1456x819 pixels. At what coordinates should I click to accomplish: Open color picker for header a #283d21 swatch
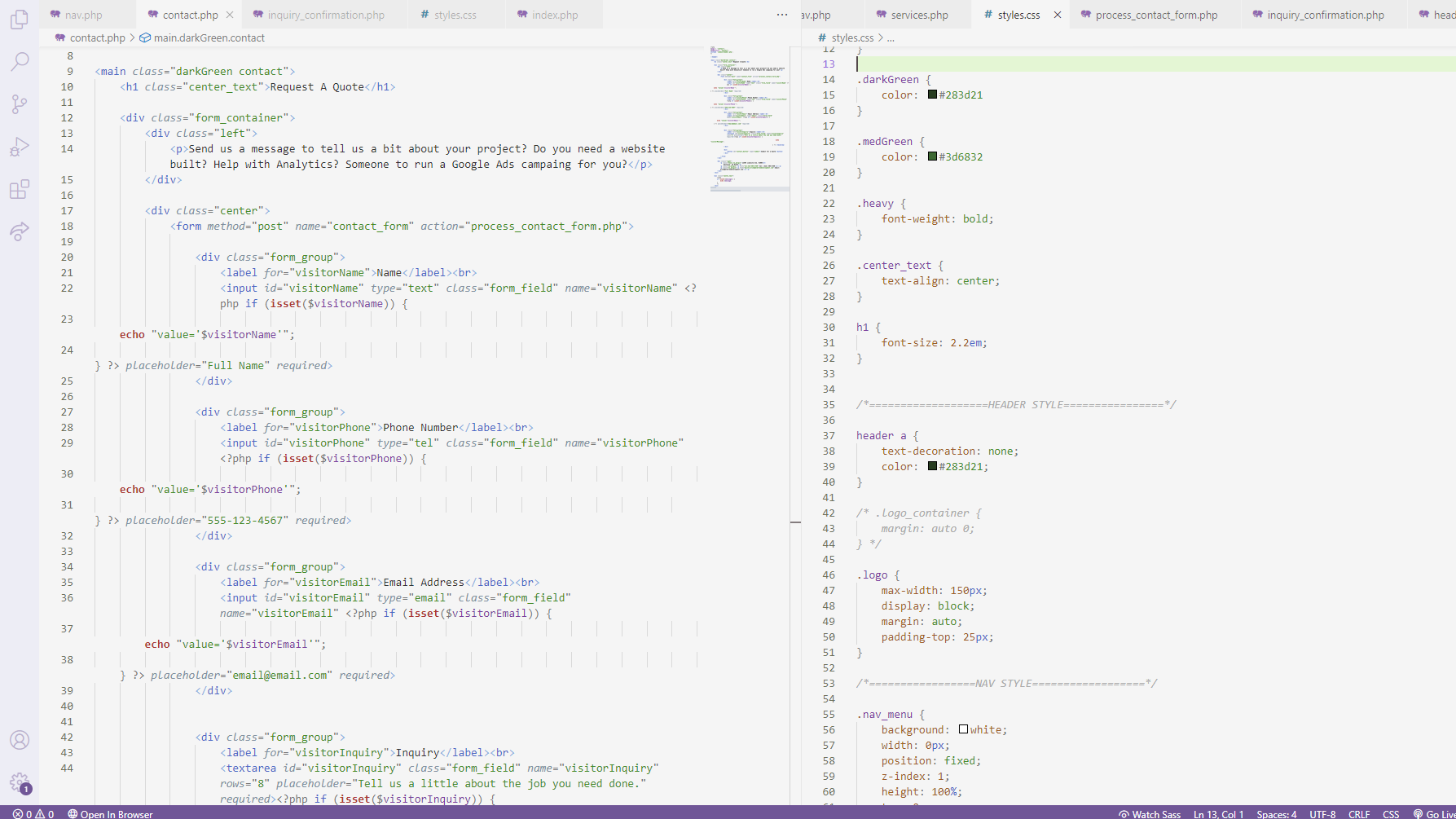click(x=932, y=466)
